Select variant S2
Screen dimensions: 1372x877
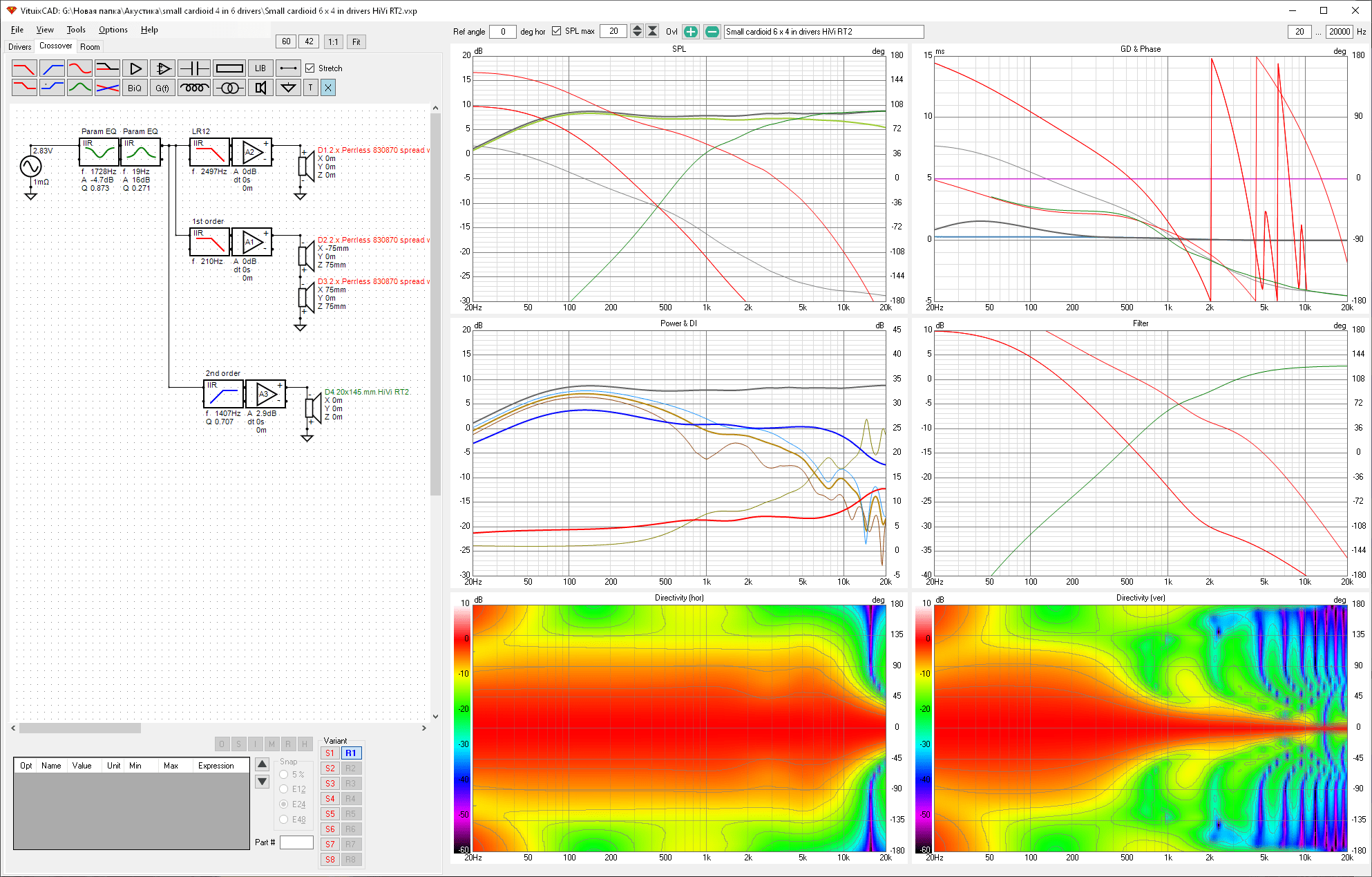point(330,768)
